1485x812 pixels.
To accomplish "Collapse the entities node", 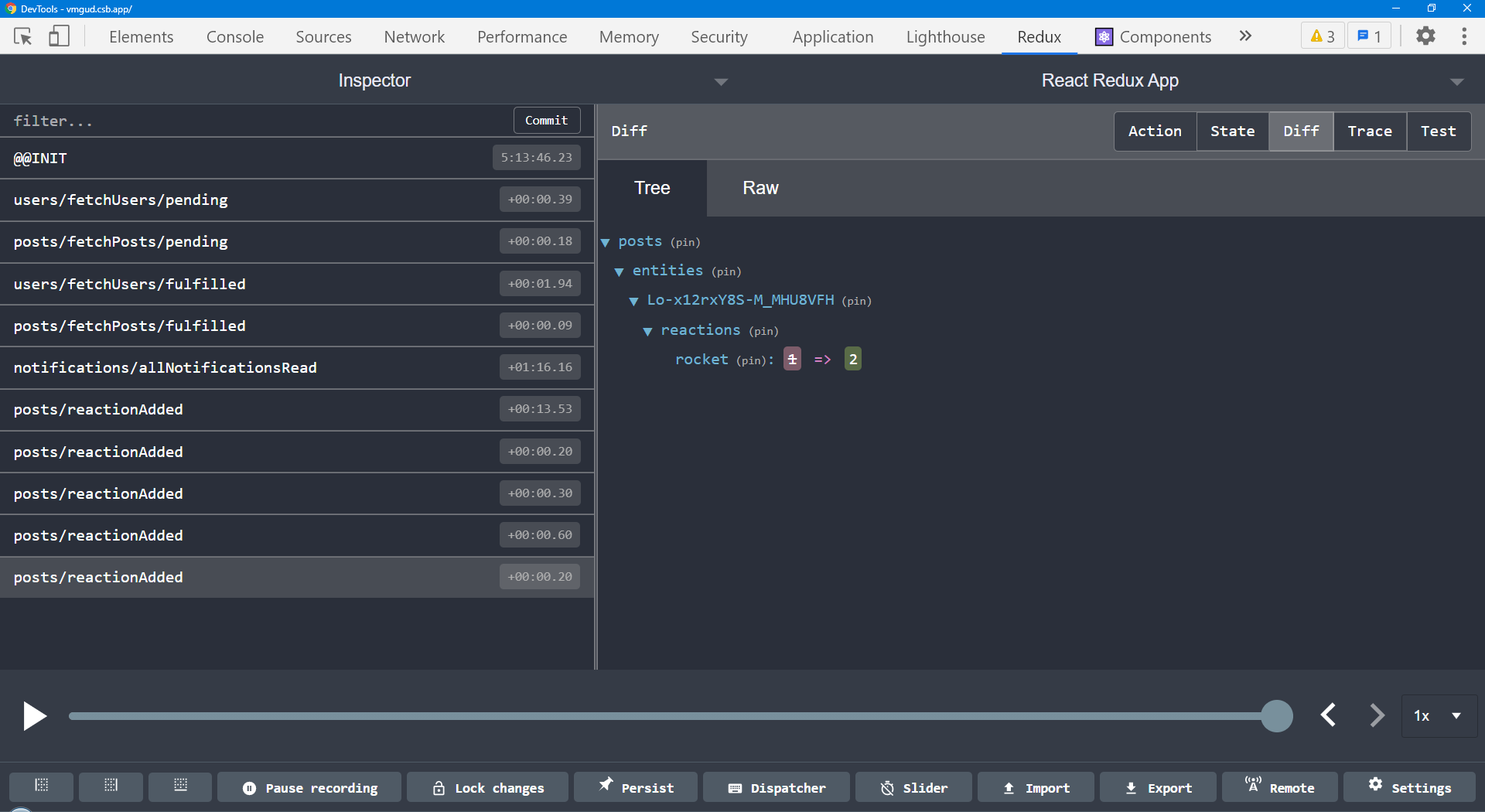I will coord(620,271).
